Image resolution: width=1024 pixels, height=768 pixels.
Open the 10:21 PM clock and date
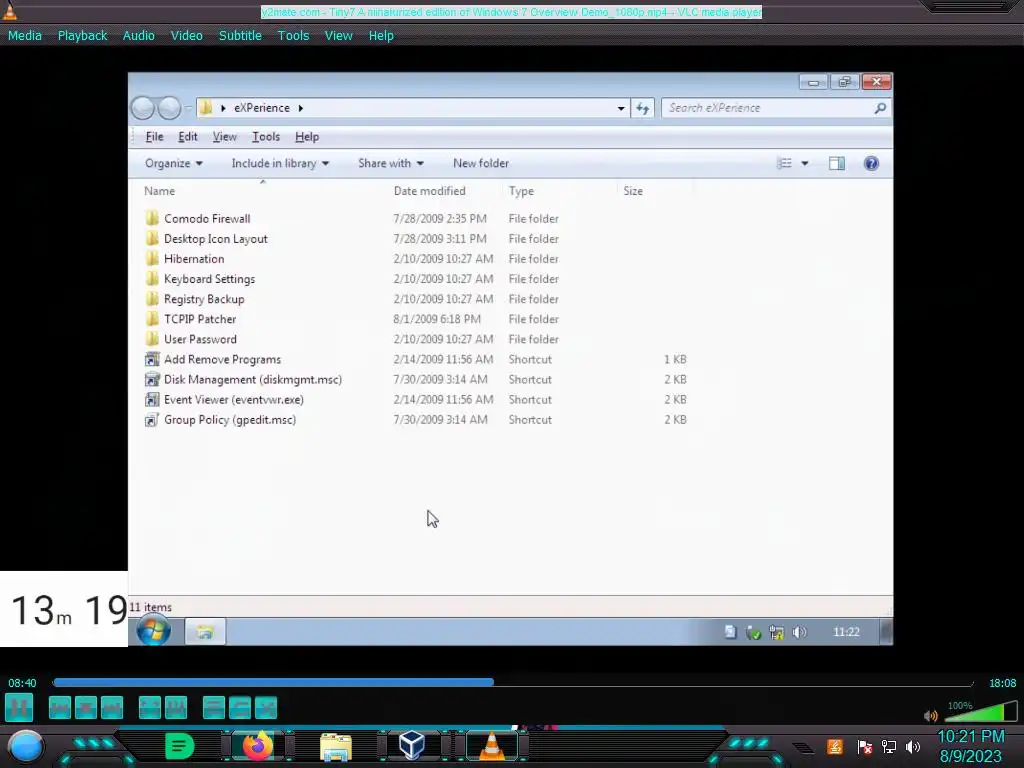(971, 746)
